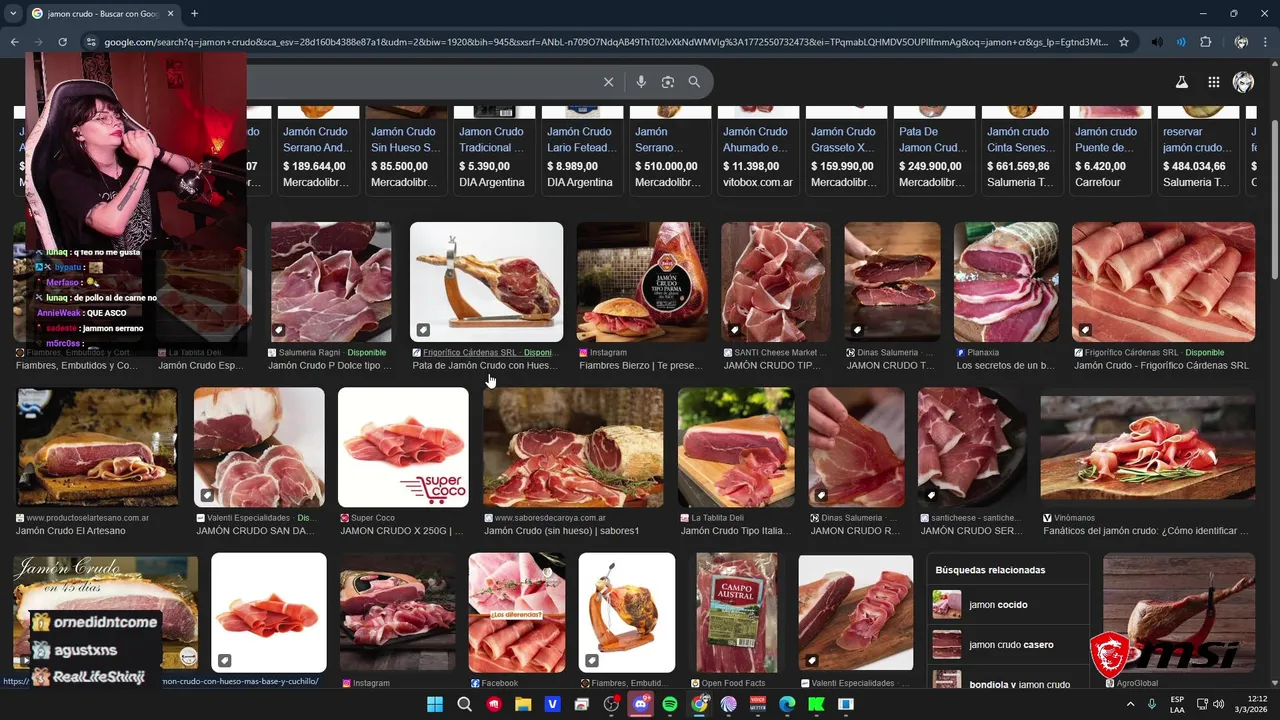Expand the tab search dropdown arrow

pos(13,13)
